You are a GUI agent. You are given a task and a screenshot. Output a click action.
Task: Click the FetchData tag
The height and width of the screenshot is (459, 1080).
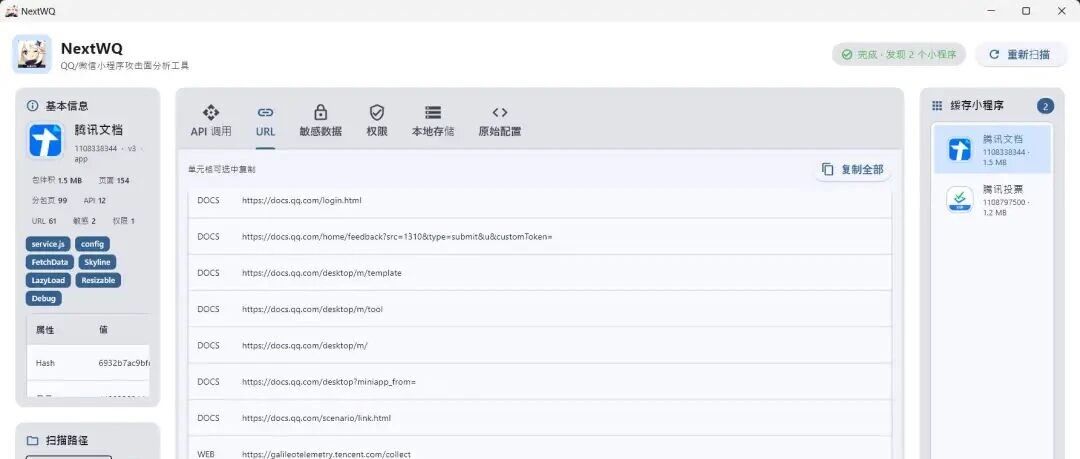pos(50,263)
